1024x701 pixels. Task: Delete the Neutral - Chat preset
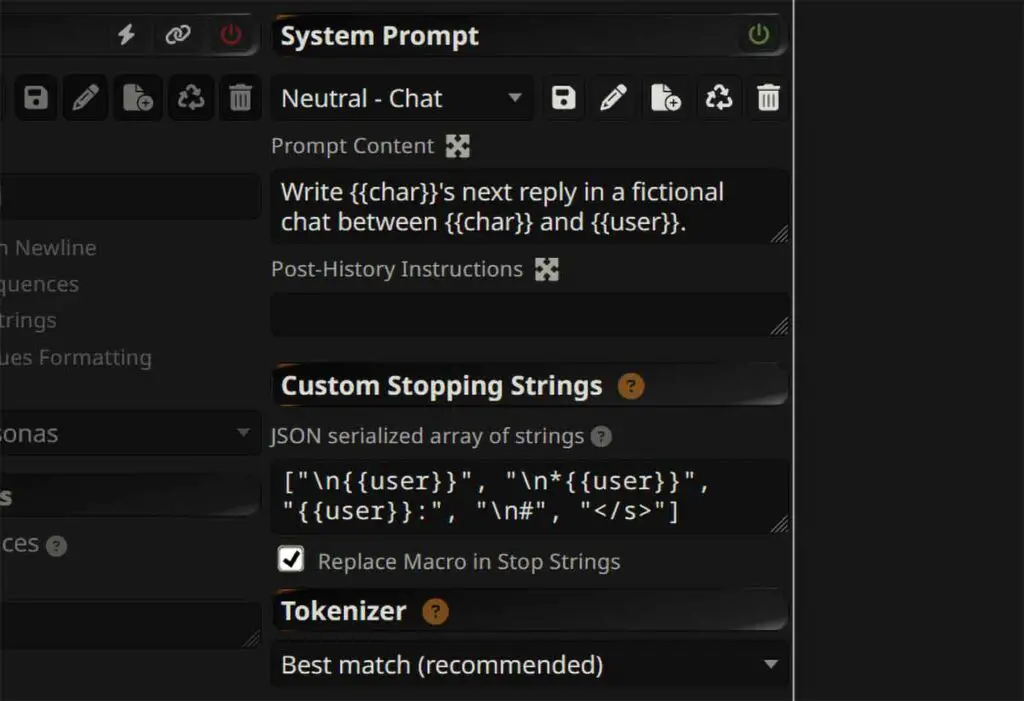768,97
